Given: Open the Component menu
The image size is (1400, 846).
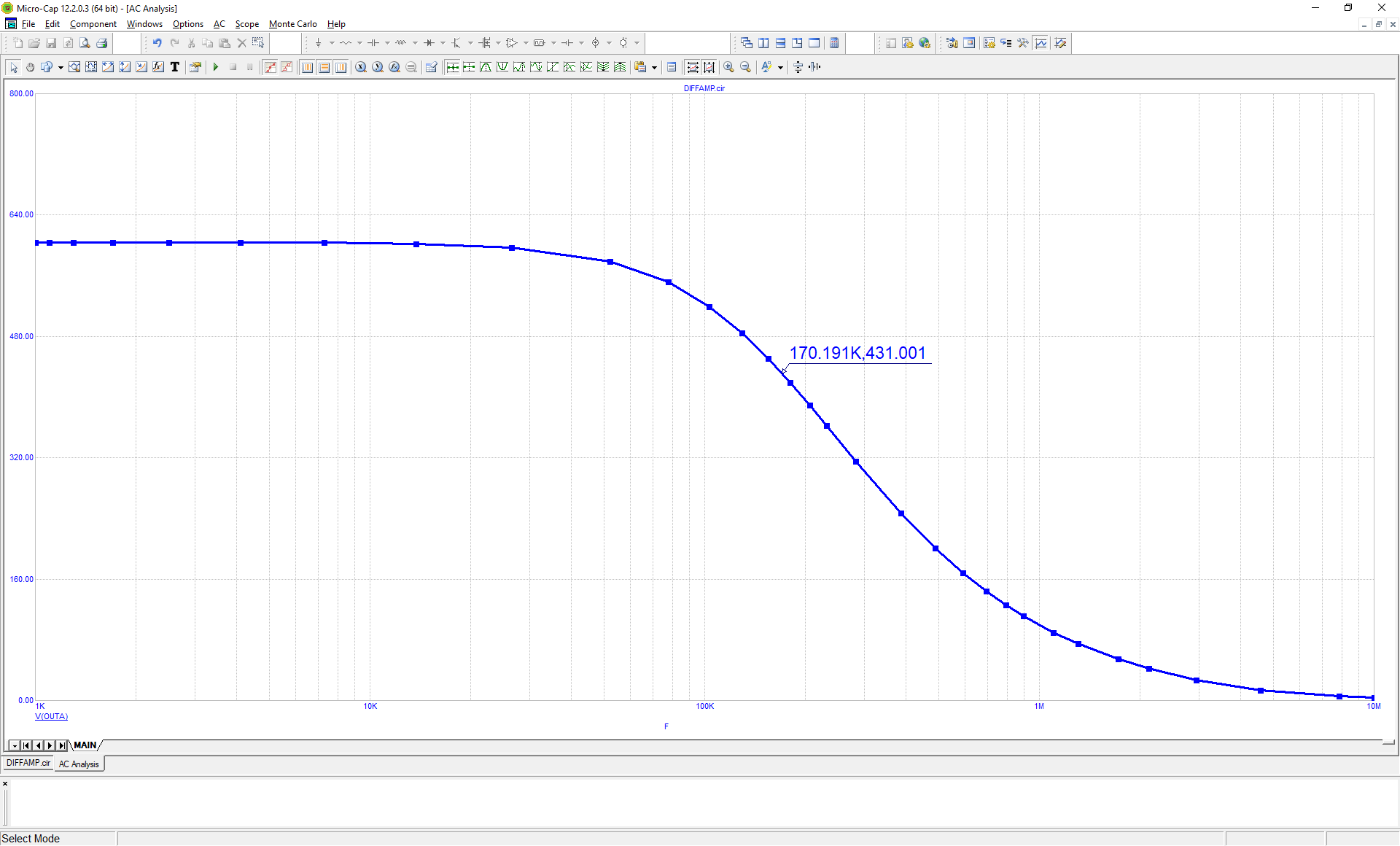Looking at the screenshot, I should click(93, 24).
